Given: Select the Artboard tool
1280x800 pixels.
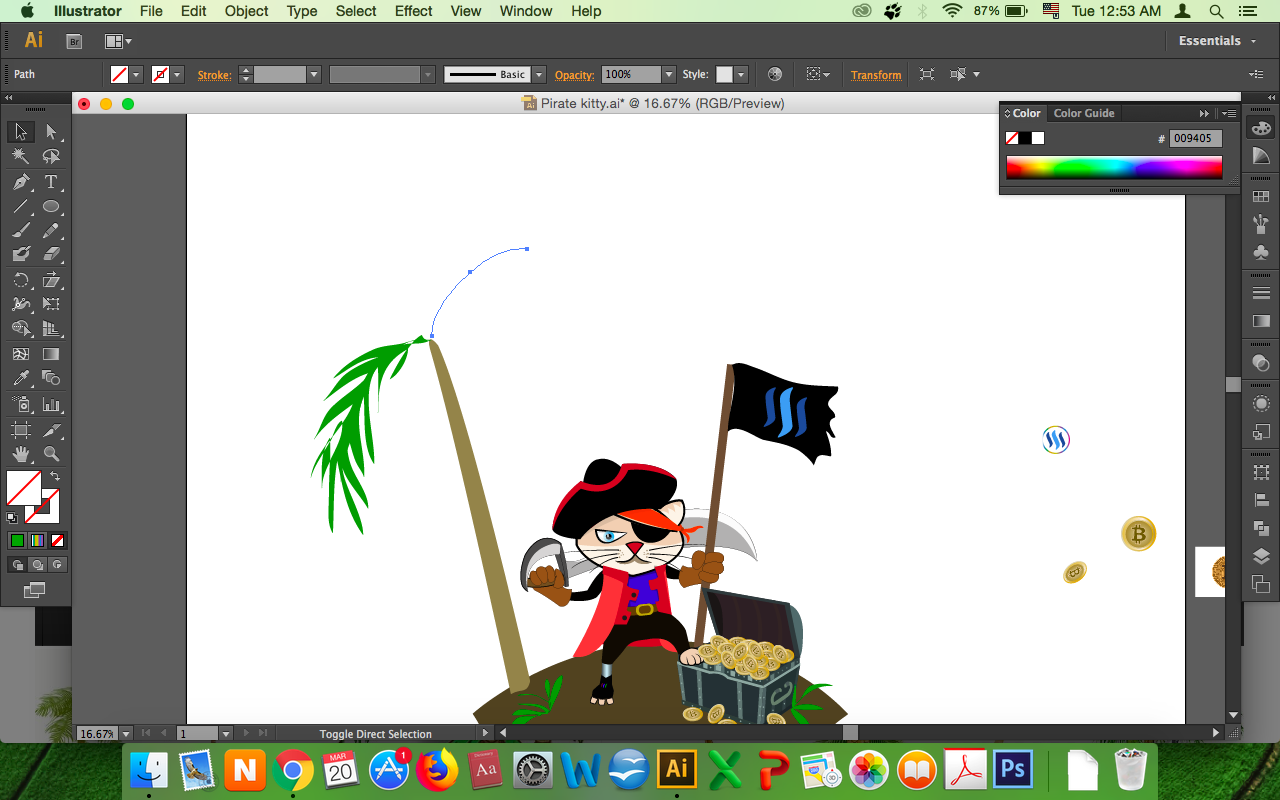Looking at the screenshot, I should coord(20,430).
